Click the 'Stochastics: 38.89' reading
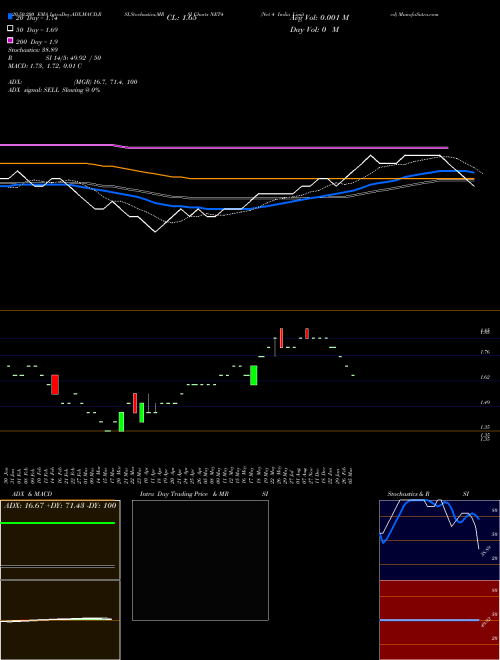Screen dimensions: 500x660 pyautogui.click(x=33, y=50)
